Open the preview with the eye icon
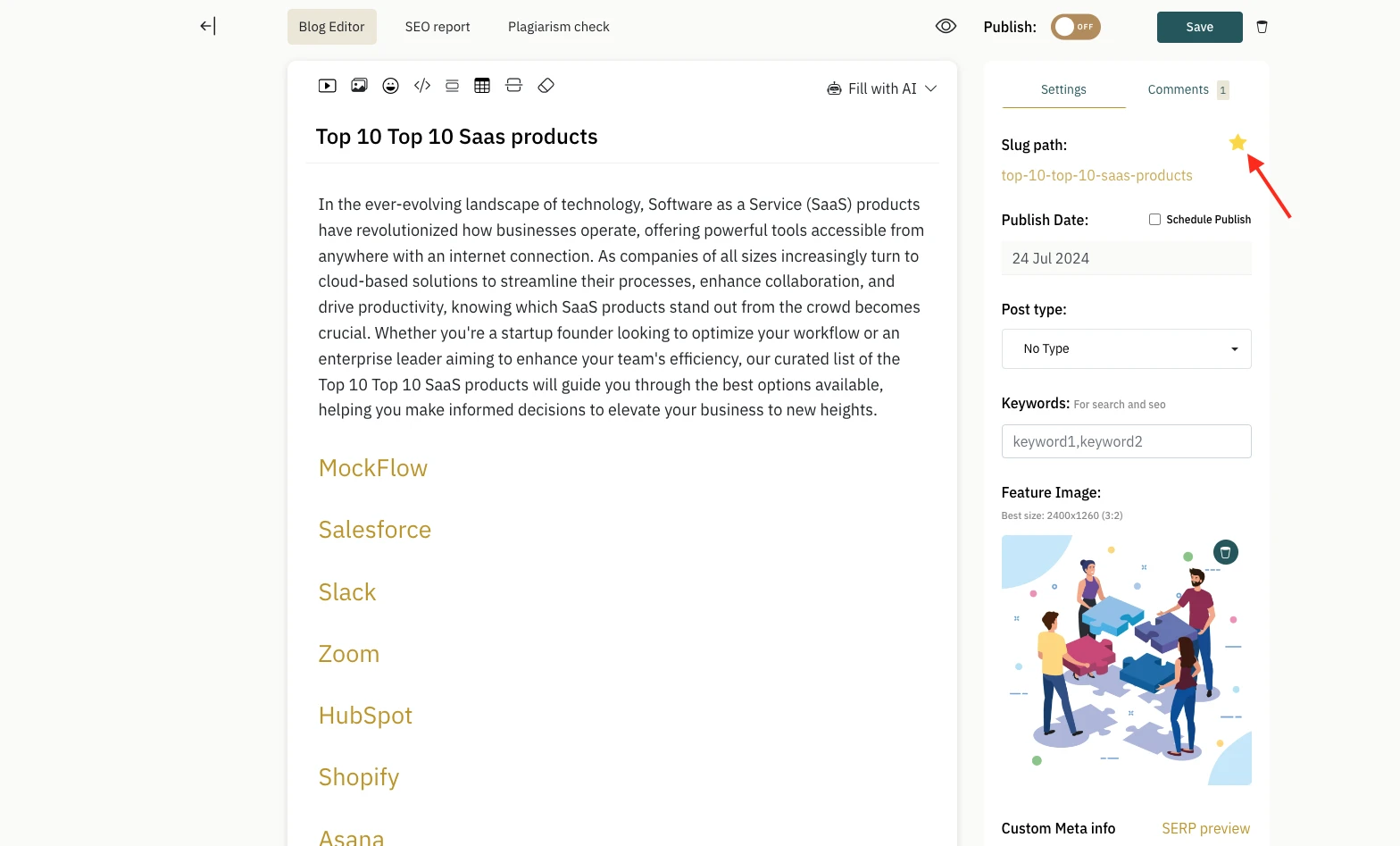Image resolution: width=1400 pixels, height=846 pixels. click(946, 26)
